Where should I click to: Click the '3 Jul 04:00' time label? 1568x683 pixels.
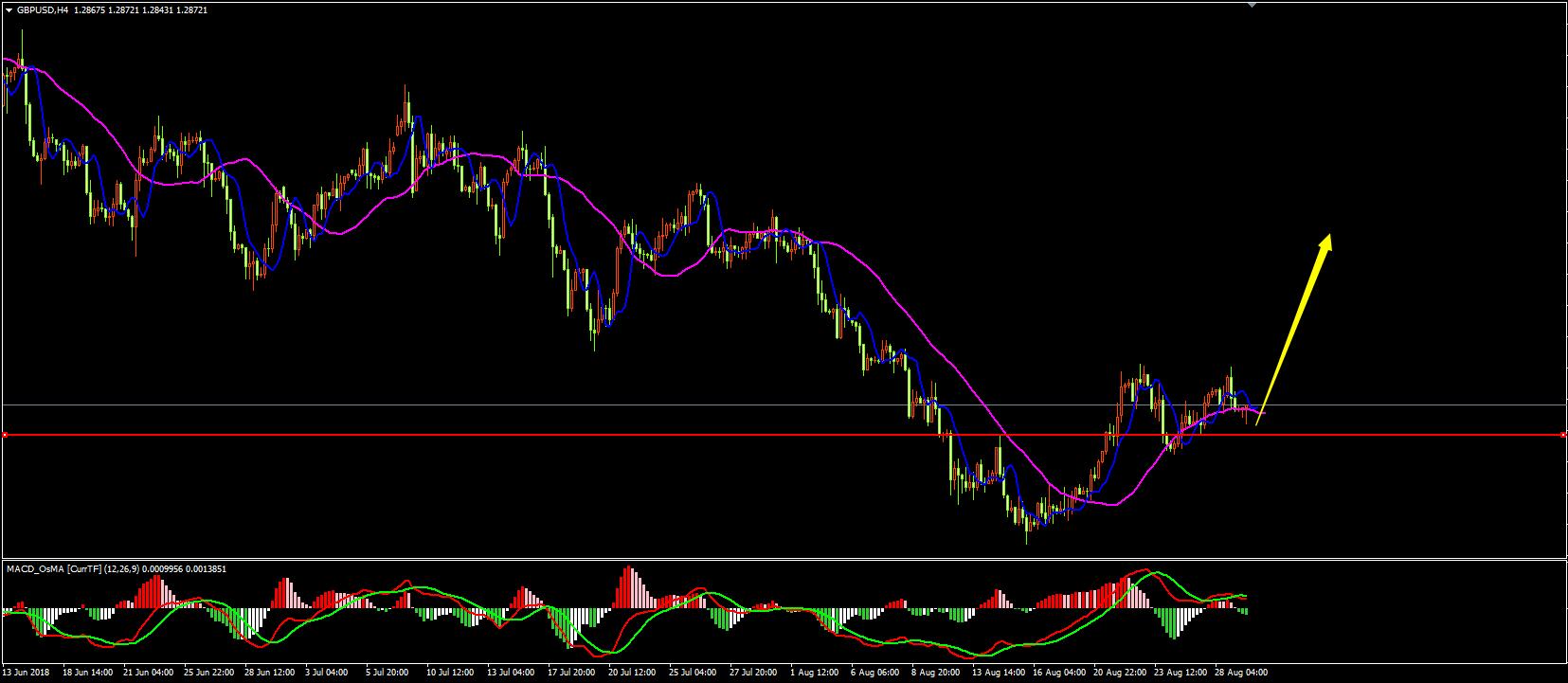[328, 672]
